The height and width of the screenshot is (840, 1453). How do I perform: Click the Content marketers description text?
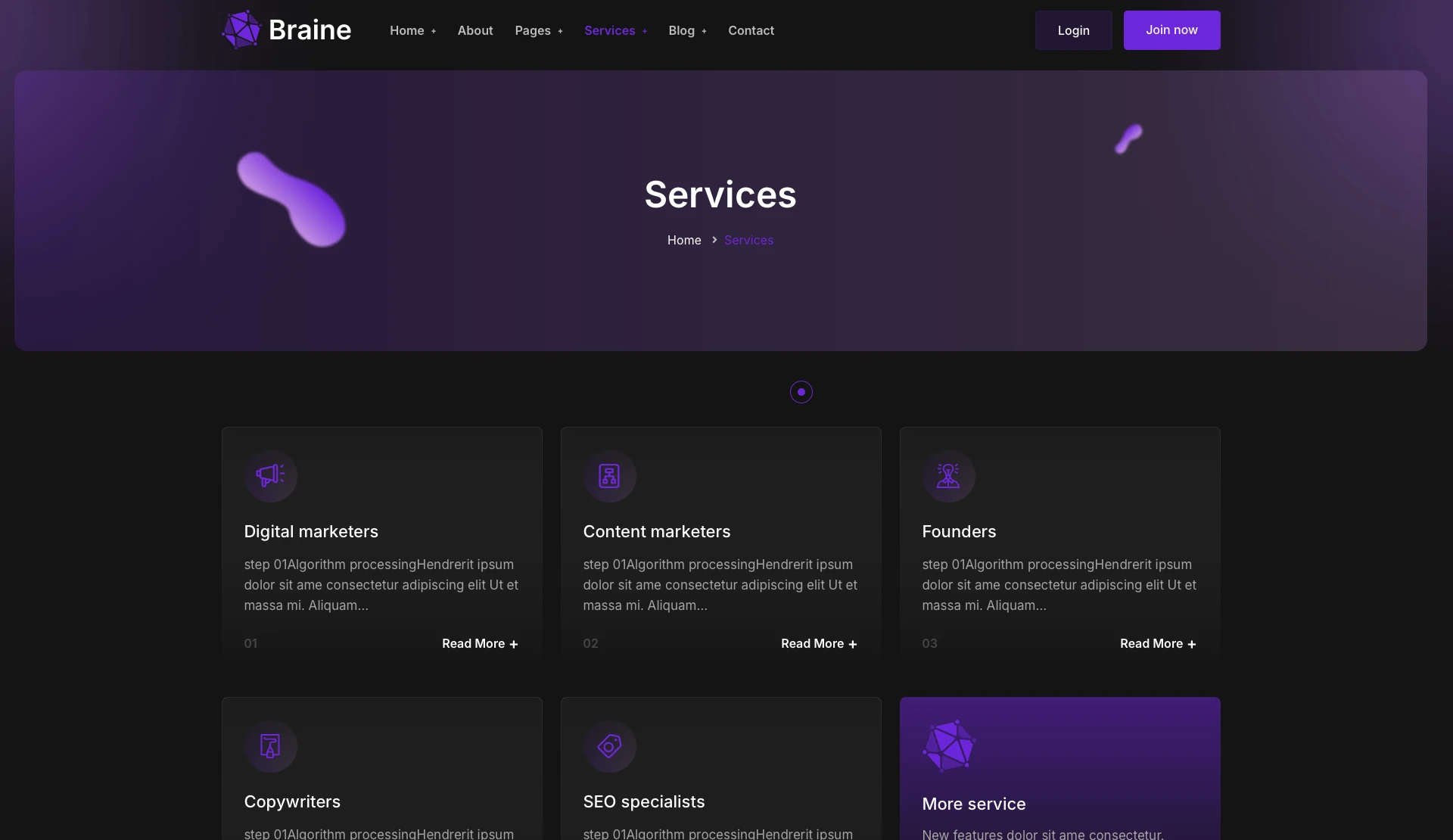[x=720, y=585]
